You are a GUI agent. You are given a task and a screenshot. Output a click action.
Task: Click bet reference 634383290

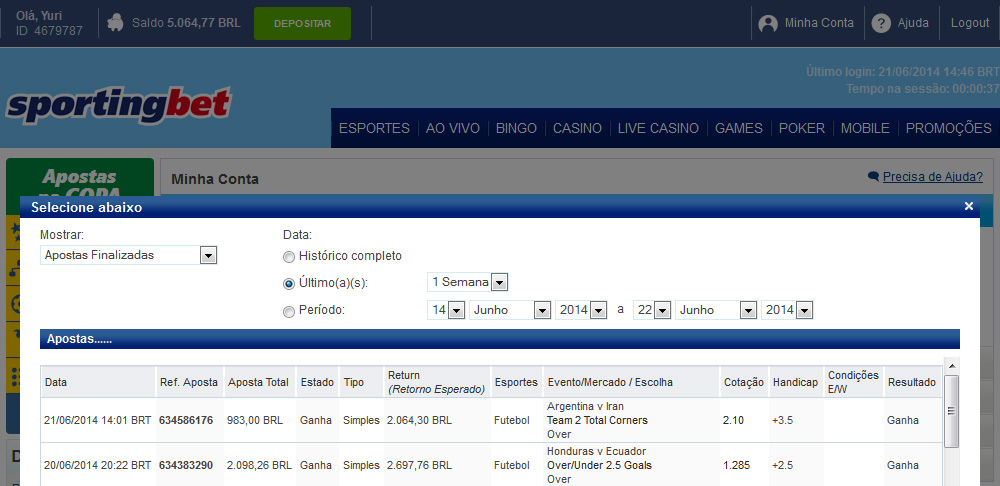[x=186, y=465]
